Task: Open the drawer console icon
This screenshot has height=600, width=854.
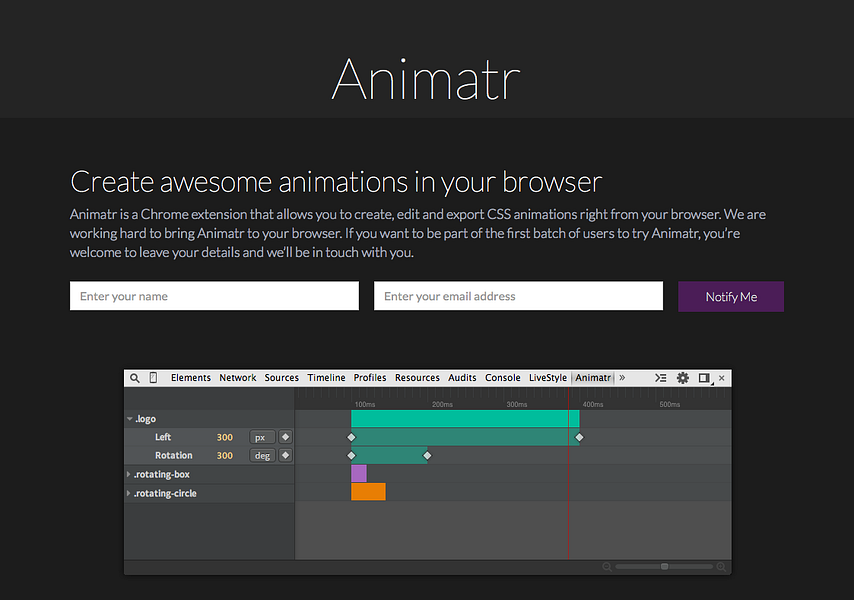Action: [x=661, y=378]
